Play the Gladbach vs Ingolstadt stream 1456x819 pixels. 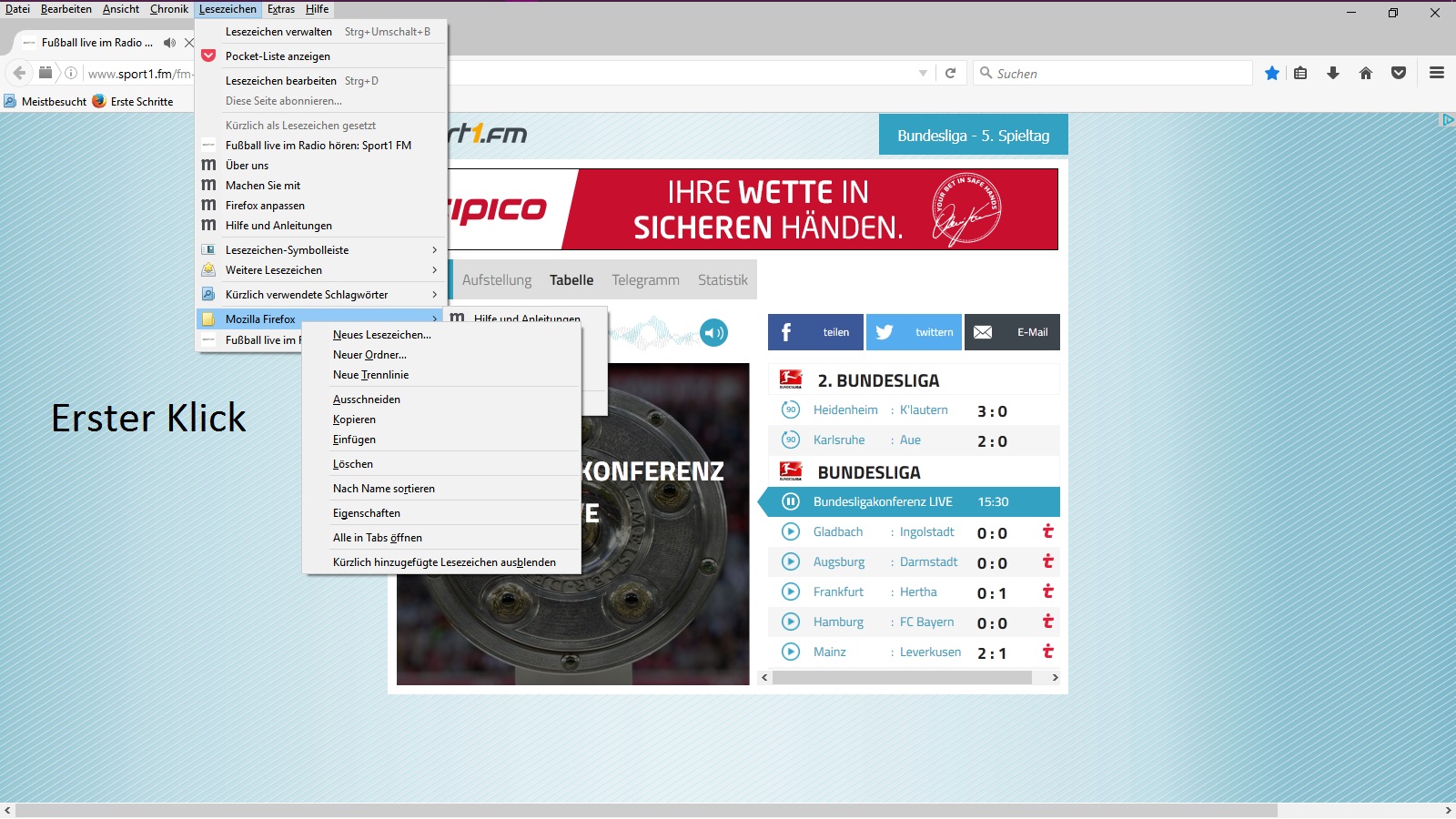791,531
